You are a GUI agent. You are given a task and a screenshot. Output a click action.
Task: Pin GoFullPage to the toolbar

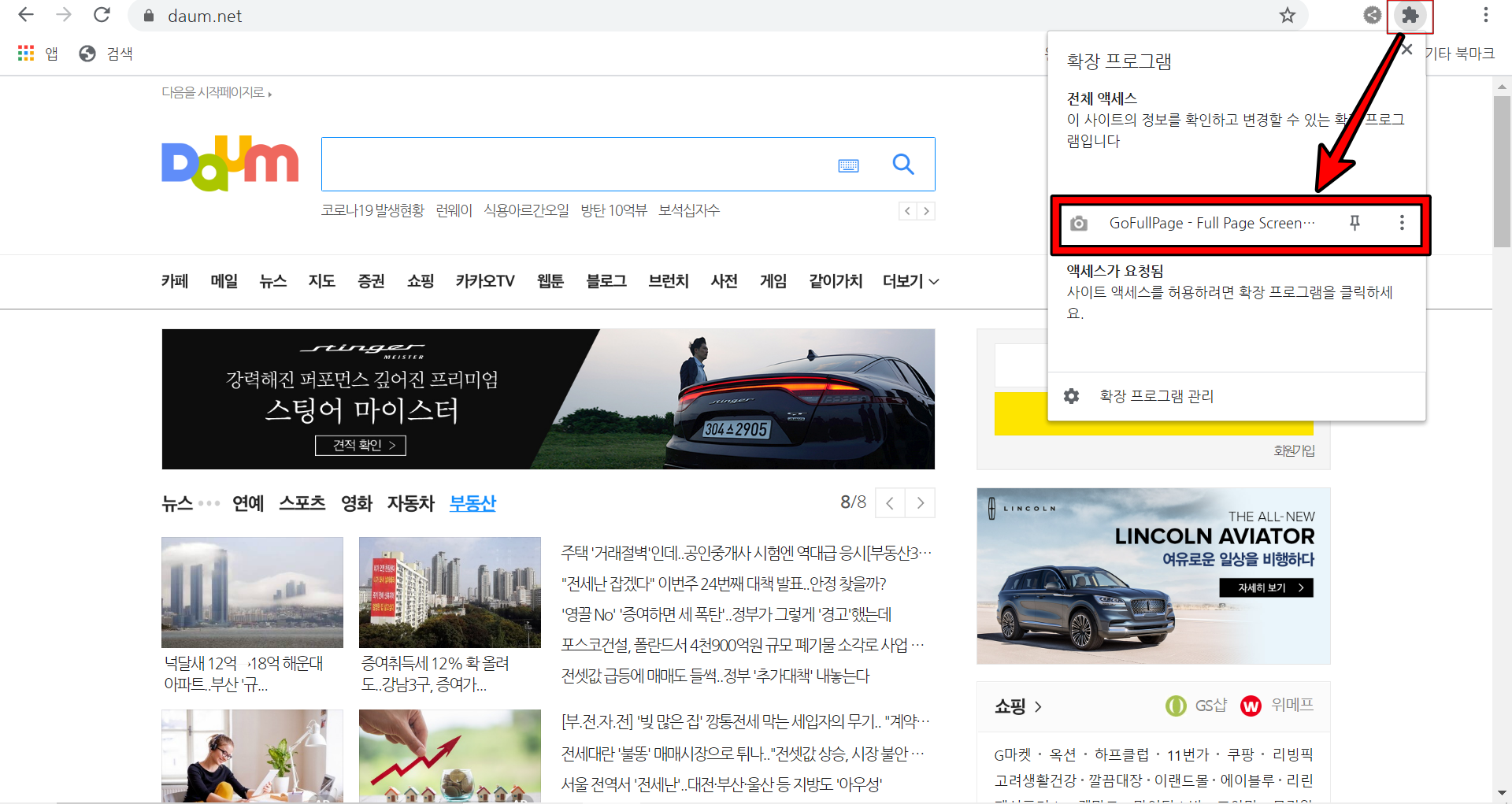[1354, 223]
